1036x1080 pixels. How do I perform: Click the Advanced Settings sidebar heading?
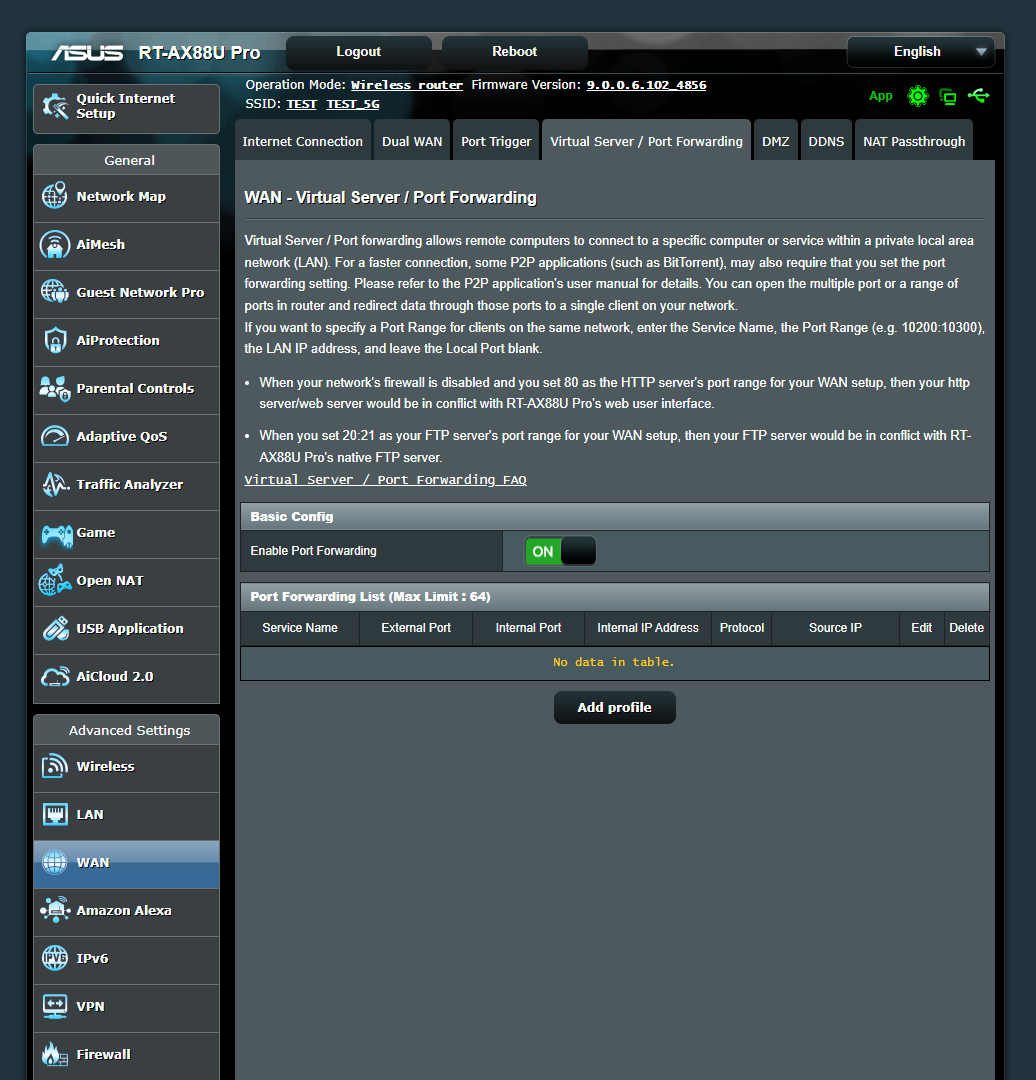(x=129, y=730)
